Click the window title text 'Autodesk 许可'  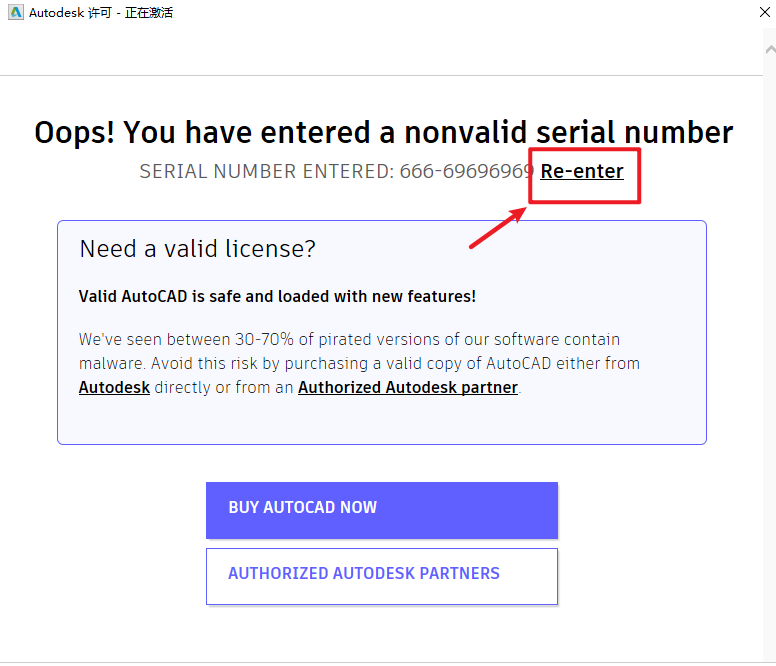point(65,13)
